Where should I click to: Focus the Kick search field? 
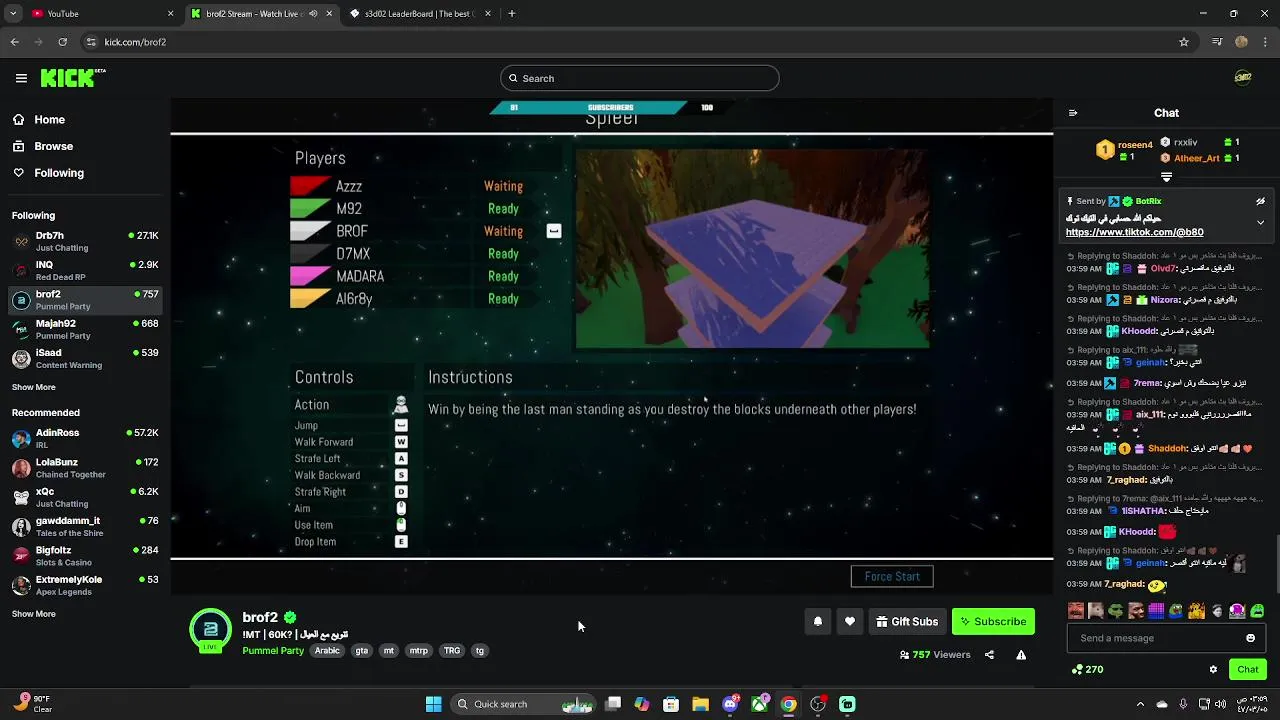coord(640,78)
